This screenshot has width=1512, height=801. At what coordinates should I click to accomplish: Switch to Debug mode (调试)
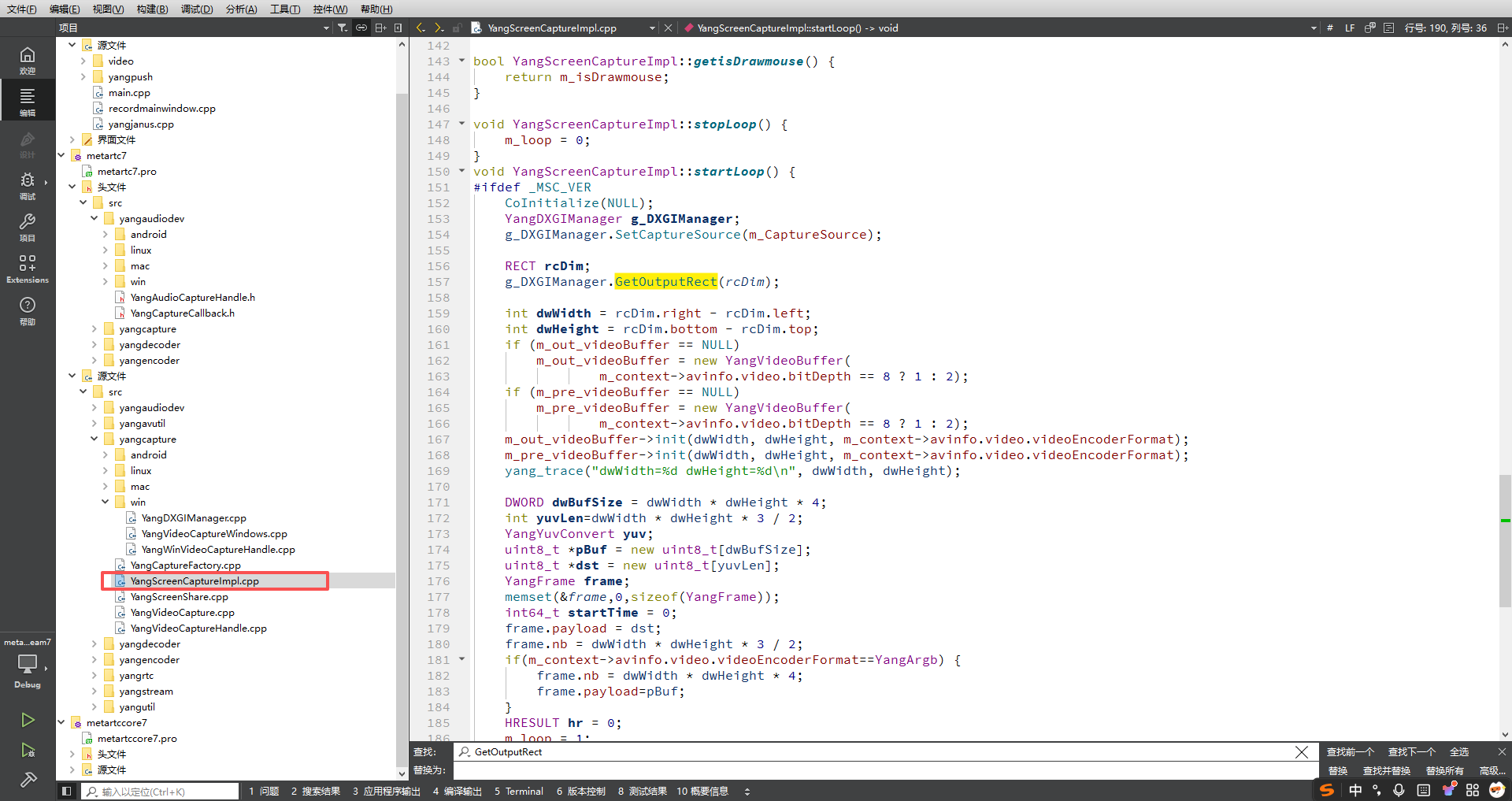click(x=28, y=186)
